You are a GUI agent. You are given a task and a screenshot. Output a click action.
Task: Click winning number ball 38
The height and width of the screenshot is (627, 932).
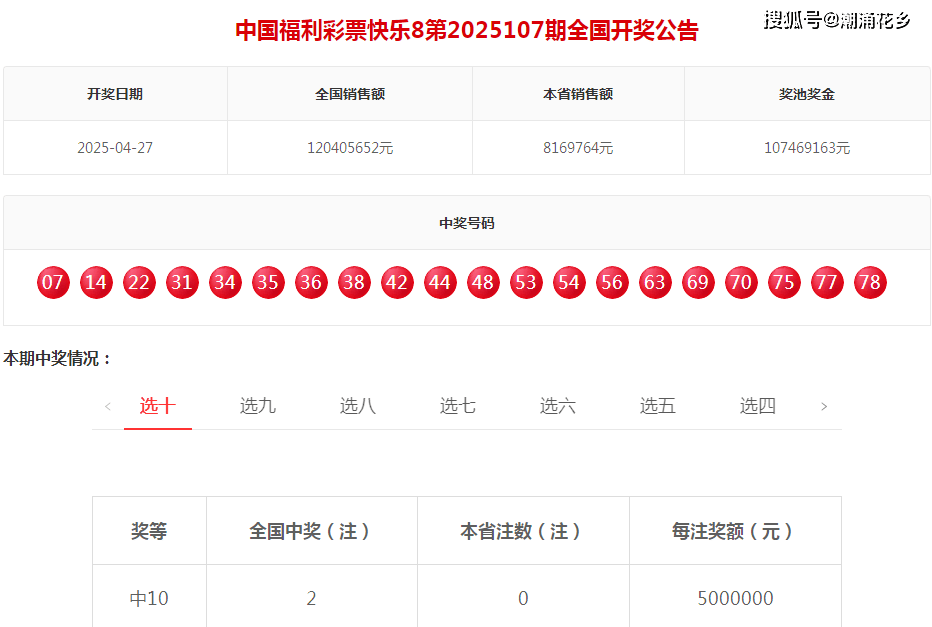[x=354, y=282]
